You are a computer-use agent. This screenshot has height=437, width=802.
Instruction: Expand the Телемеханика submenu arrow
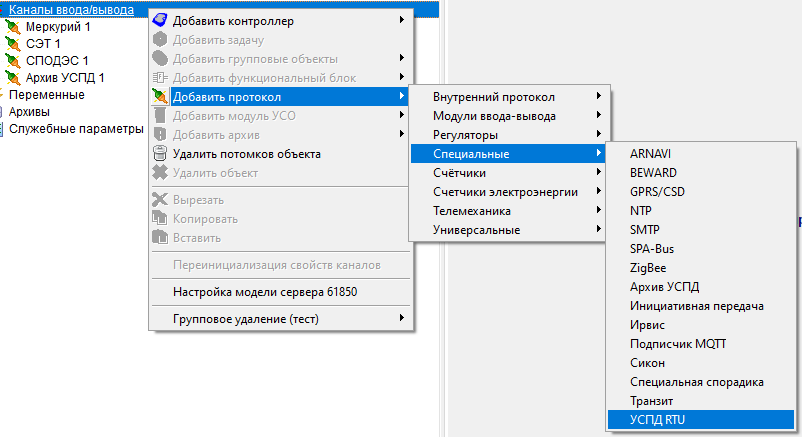(x=598, y=211)
